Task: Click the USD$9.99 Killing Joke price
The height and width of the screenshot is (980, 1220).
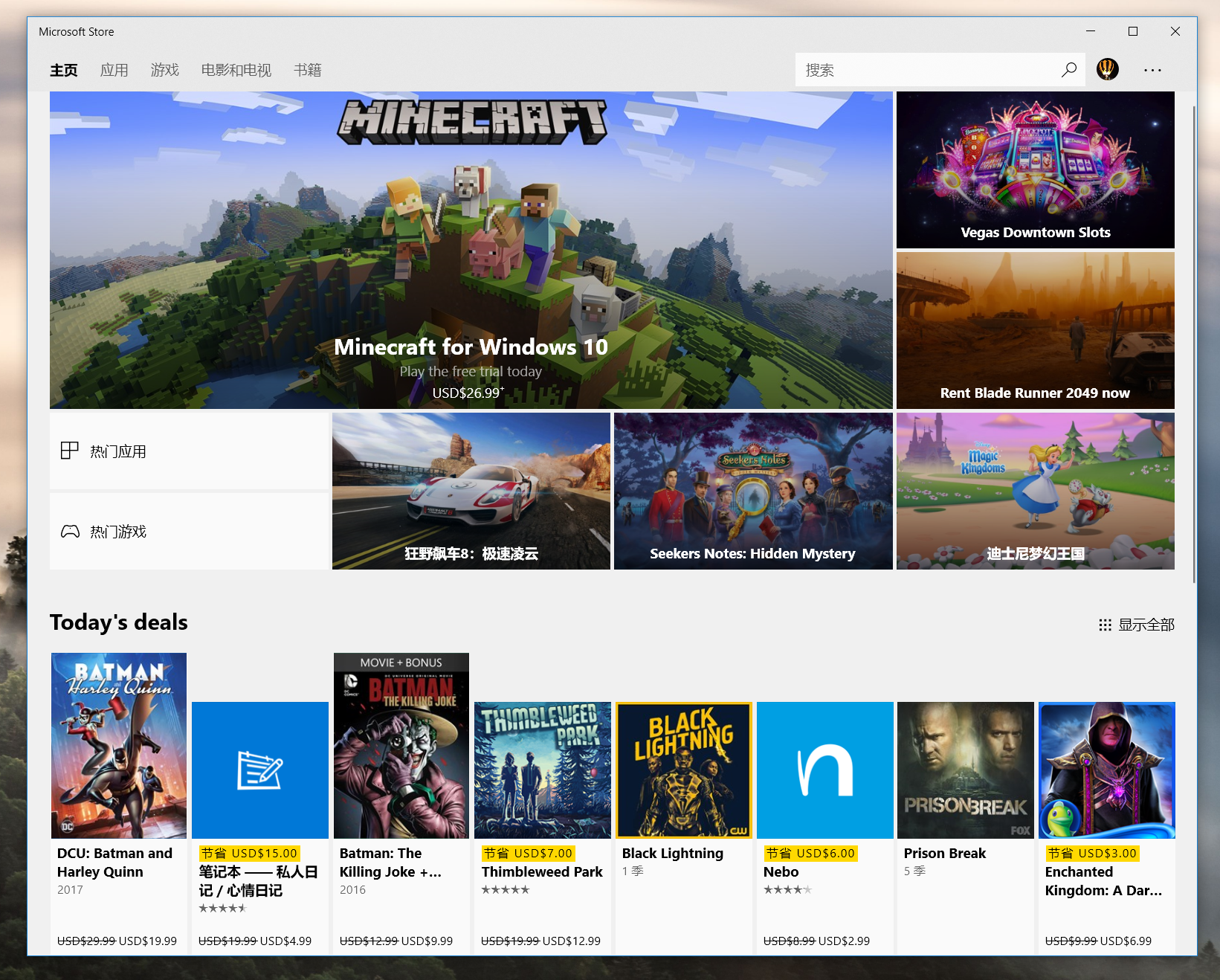Action: 427,941
